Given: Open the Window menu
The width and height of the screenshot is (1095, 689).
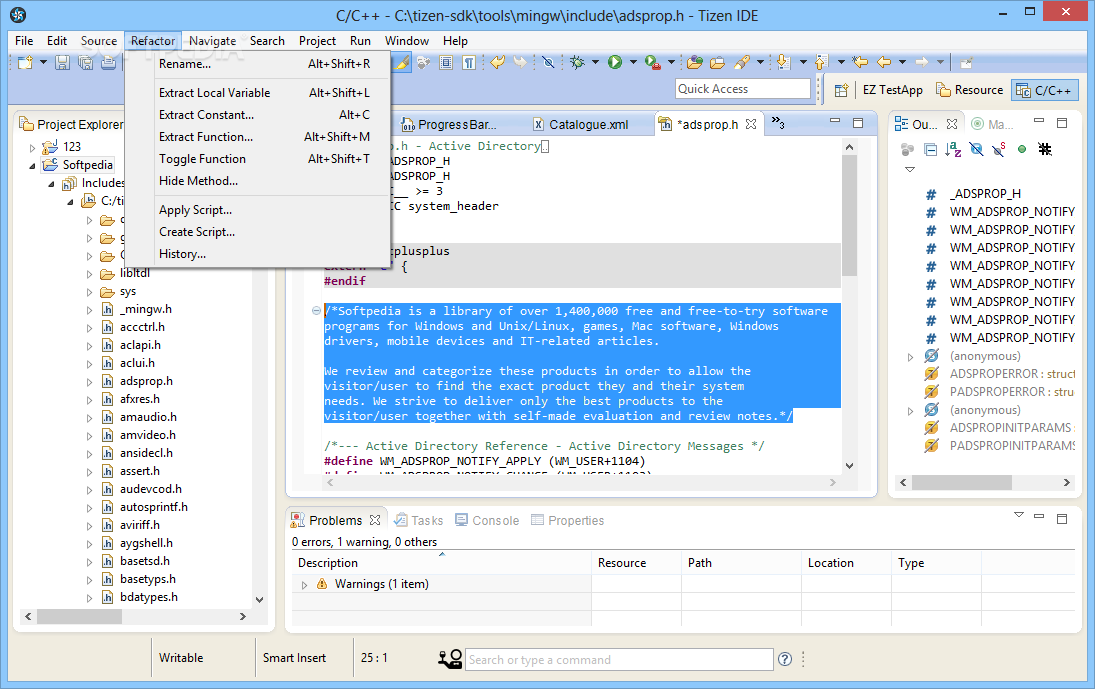Looking at the screenshot, I should point(406,40).
